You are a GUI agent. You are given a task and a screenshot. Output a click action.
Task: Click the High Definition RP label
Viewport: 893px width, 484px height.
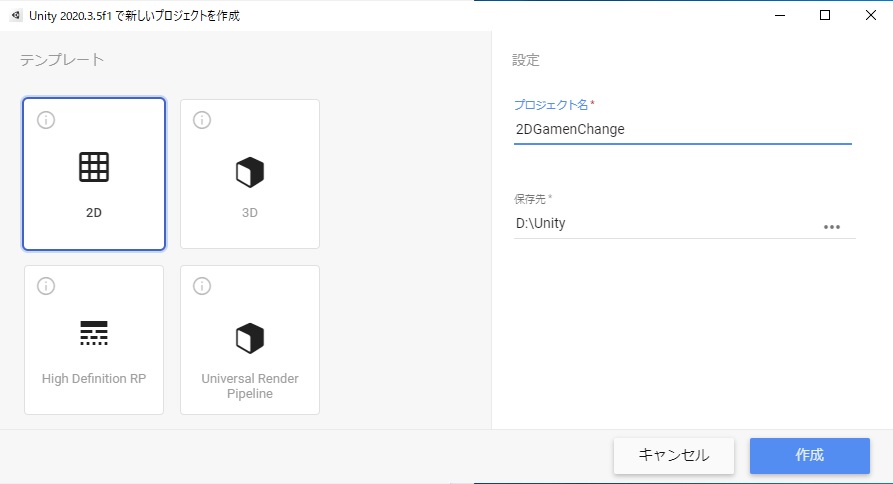(x=94, y=379)
